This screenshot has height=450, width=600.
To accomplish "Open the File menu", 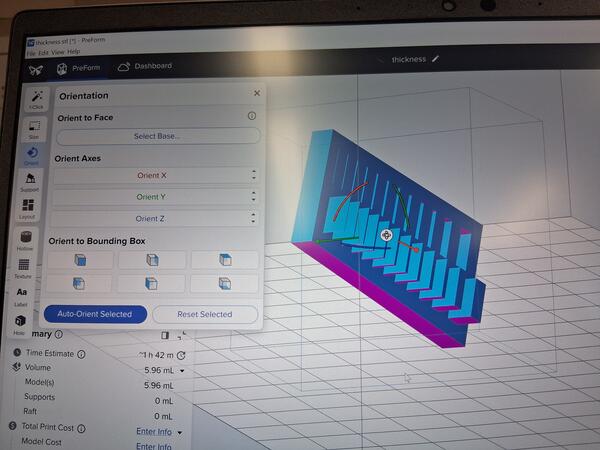I will click(31, 53).
